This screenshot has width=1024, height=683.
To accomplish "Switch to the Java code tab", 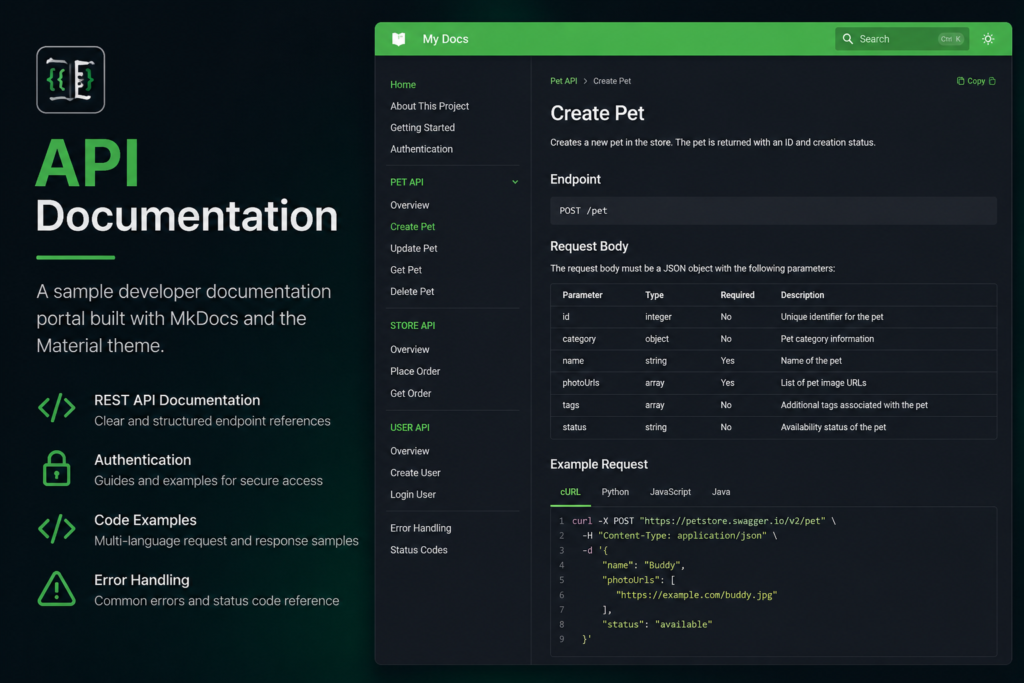I will click(721, 492).
